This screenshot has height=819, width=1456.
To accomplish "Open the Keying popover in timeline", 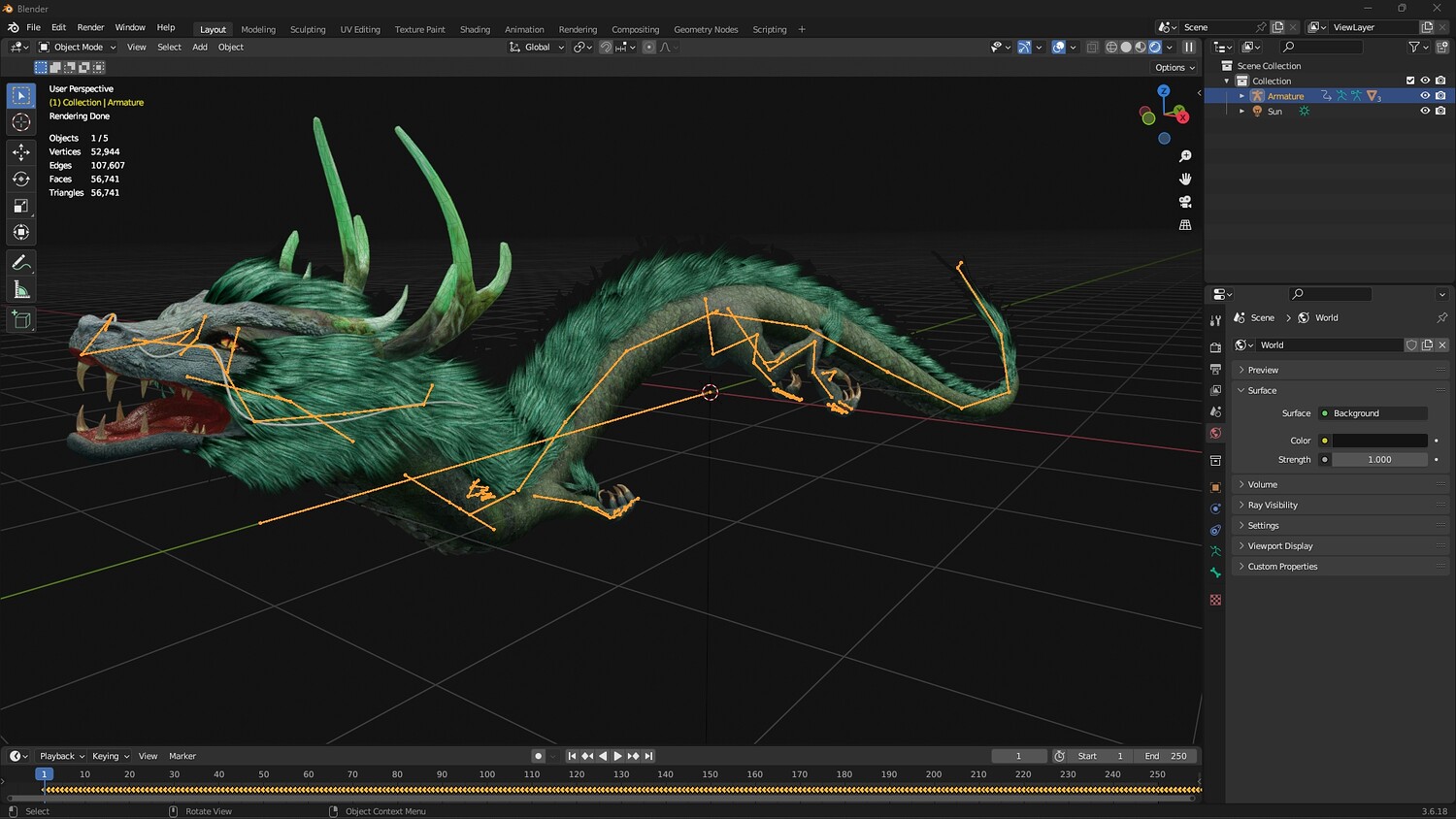I will [110, 756].
